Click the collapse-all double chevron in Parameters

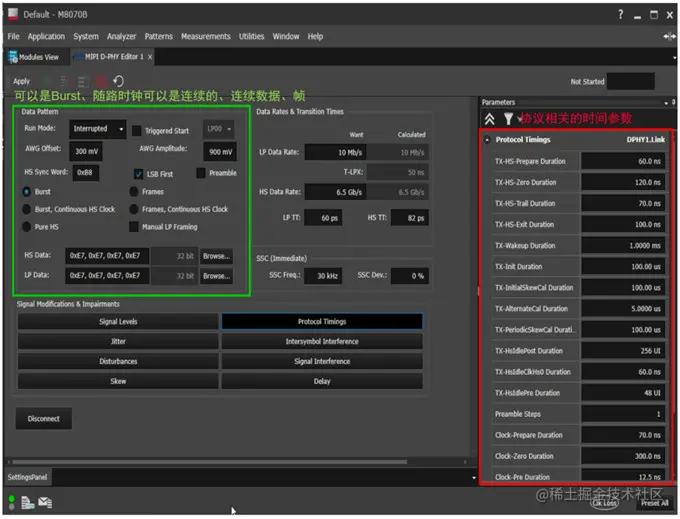coord(490,118)
